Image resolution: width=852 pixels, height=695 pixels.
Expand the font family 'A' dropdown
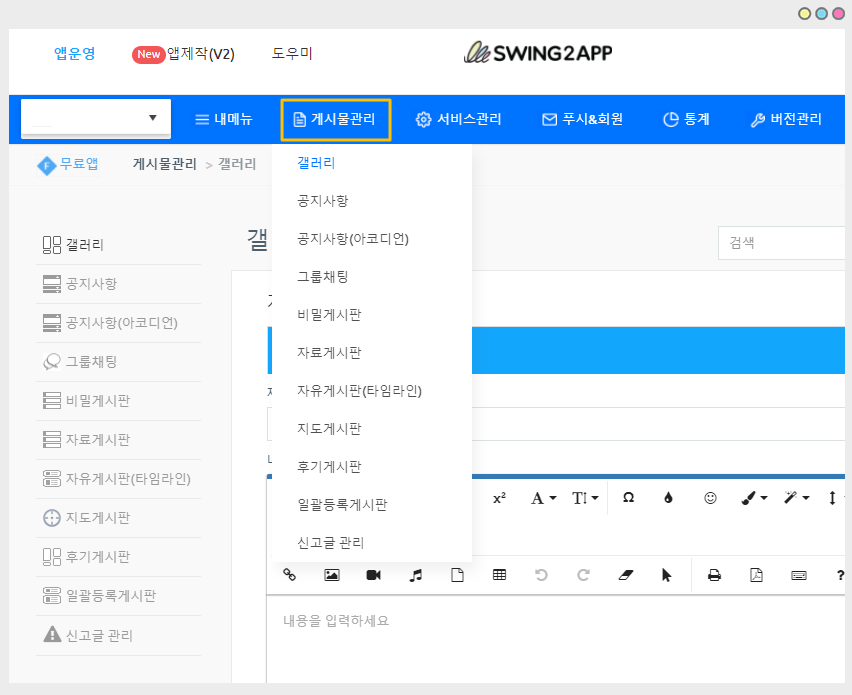(543, 498)
